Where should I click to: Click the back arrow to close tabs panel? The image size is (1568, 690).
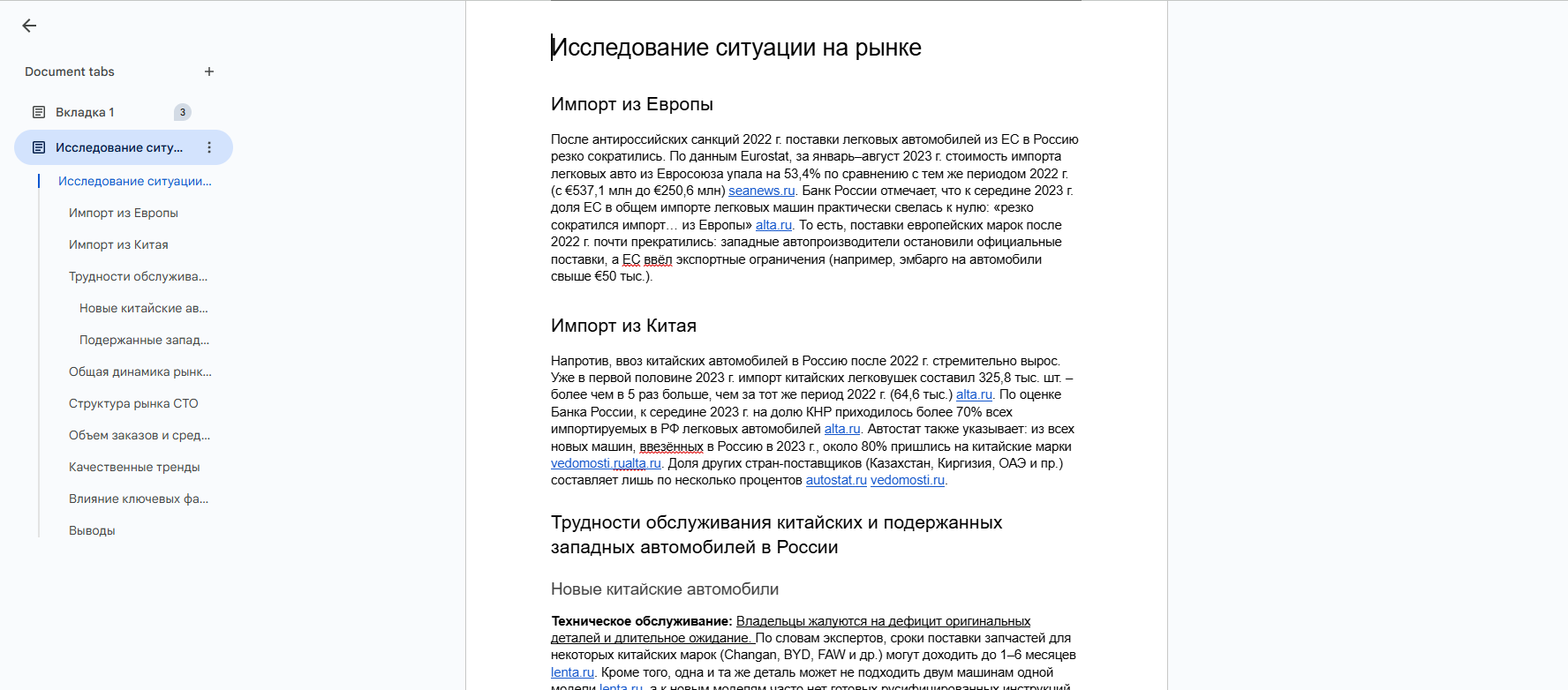point(29,26)
